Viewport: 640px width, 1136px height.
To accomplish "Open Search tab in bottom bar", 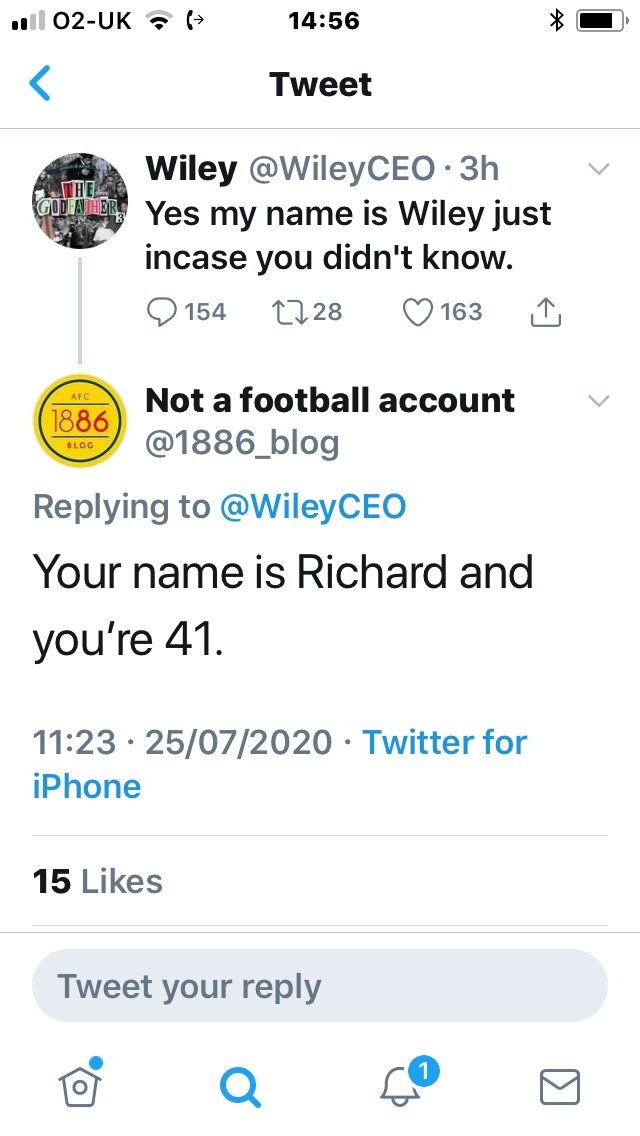I will tap(240, 1087).
